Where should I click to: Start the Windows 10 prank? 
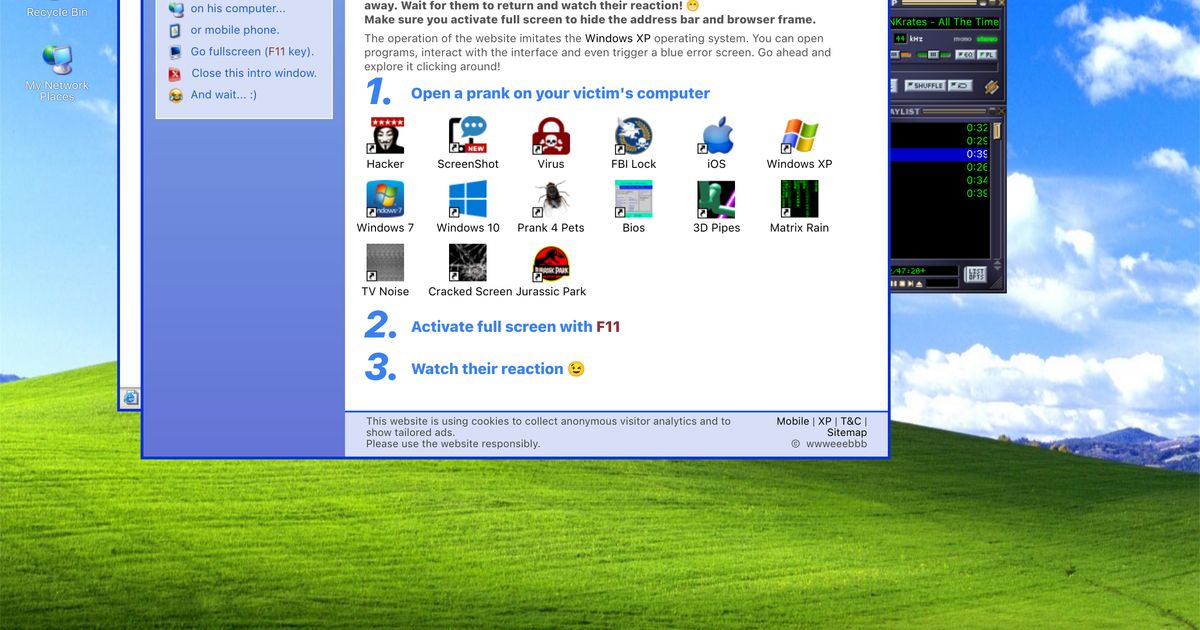point(468,199)
